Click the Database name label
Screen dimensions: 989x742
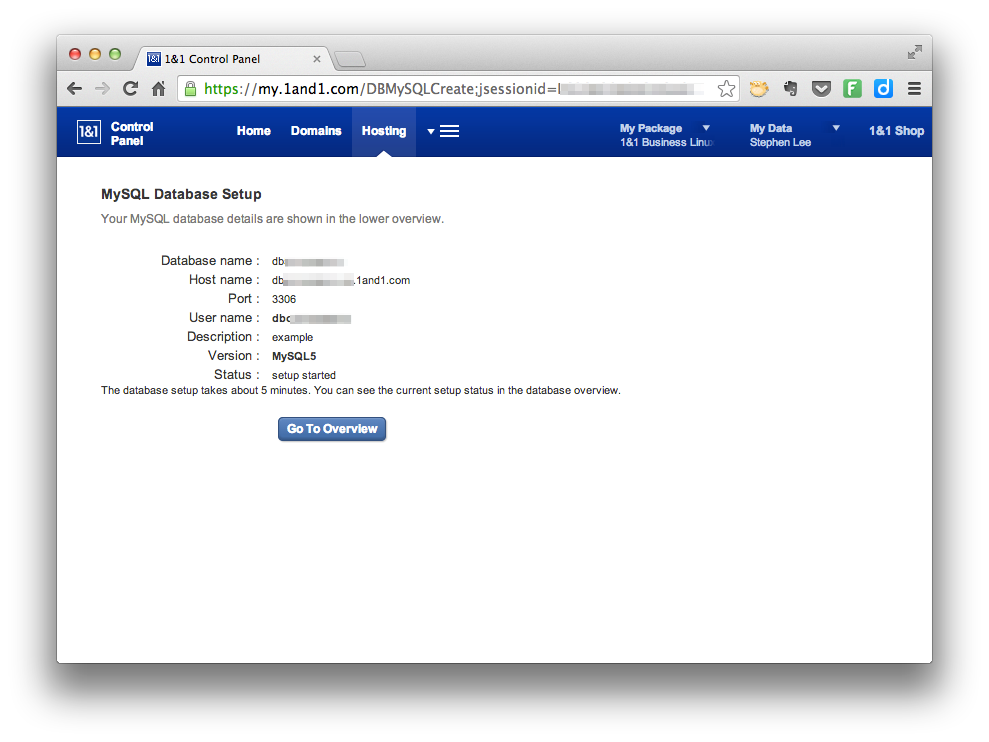[210, 261]
